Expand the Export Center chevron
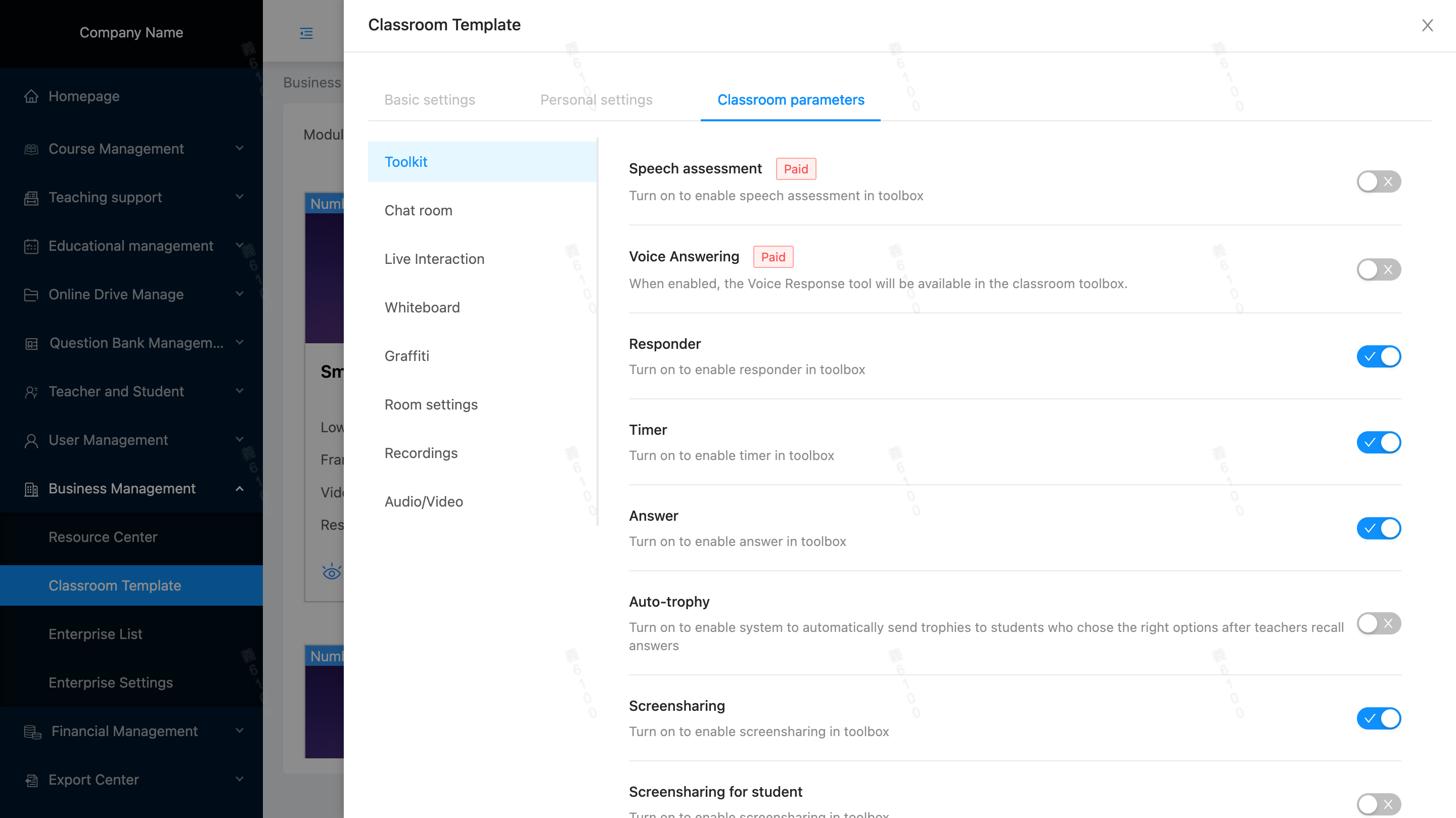 coord(240,779)
